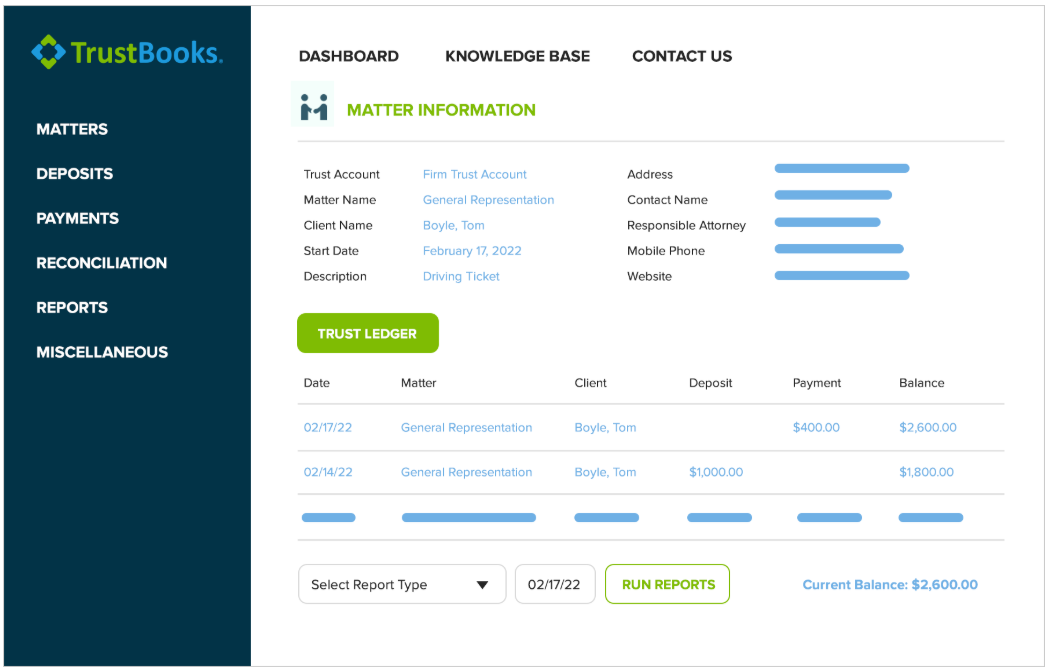The height and width of the screenshot is (670, 1049).
Task: Click the Matter Information heading
Action: 441,110
